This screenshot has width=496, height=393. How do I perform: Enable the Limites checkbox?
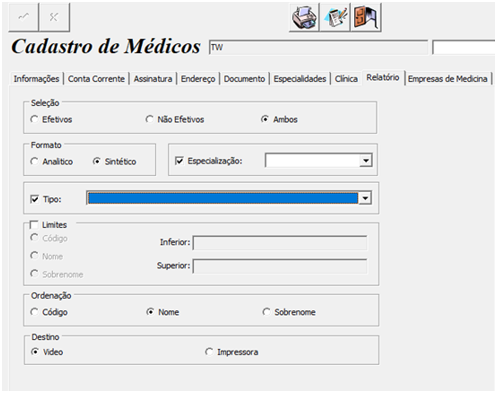pyautogui.click(x=34, y=225)
